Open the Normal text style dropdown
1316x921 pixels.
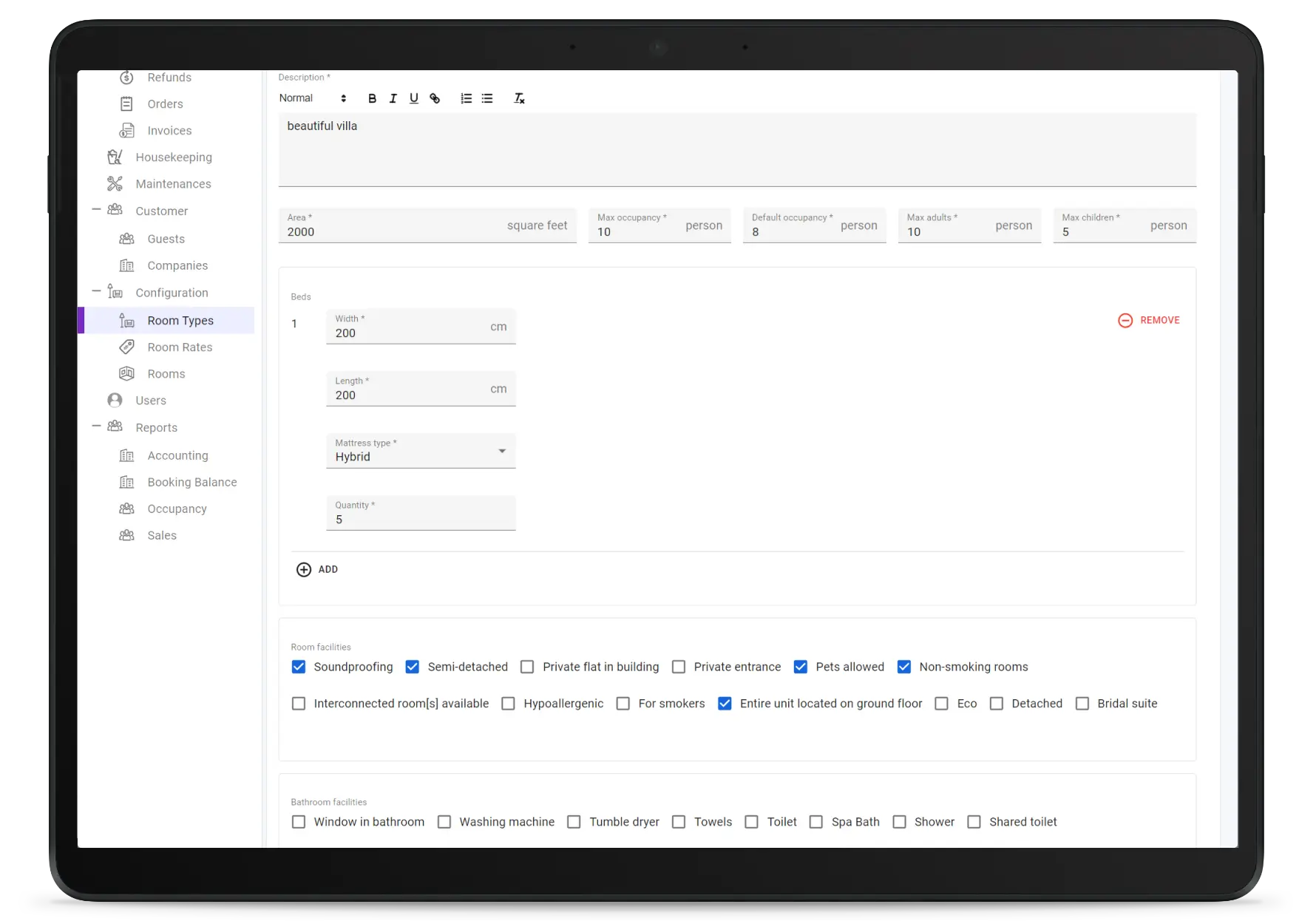pos(312,98)
